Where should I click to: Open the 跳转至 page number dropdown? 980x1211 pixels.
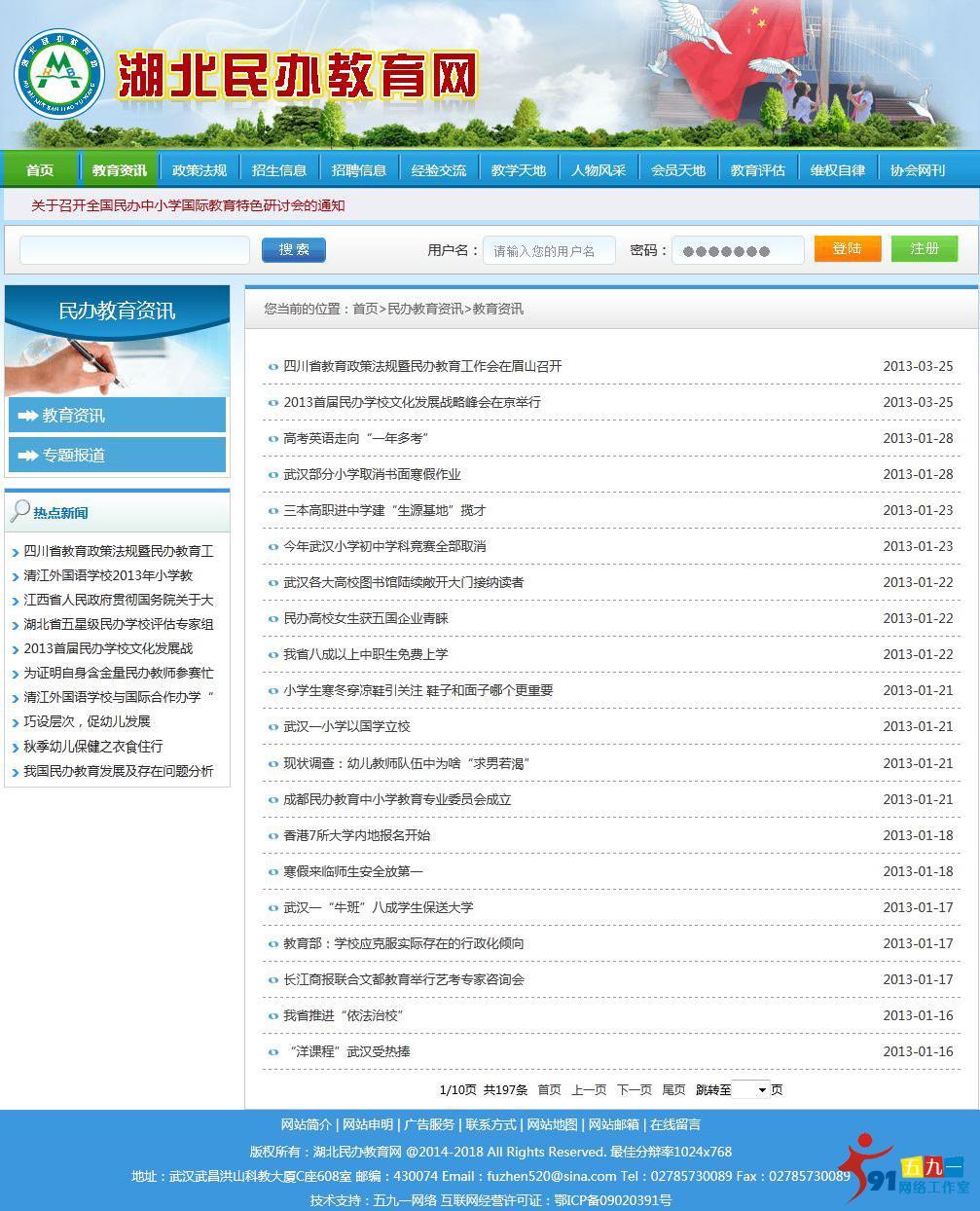point(749,1089)
